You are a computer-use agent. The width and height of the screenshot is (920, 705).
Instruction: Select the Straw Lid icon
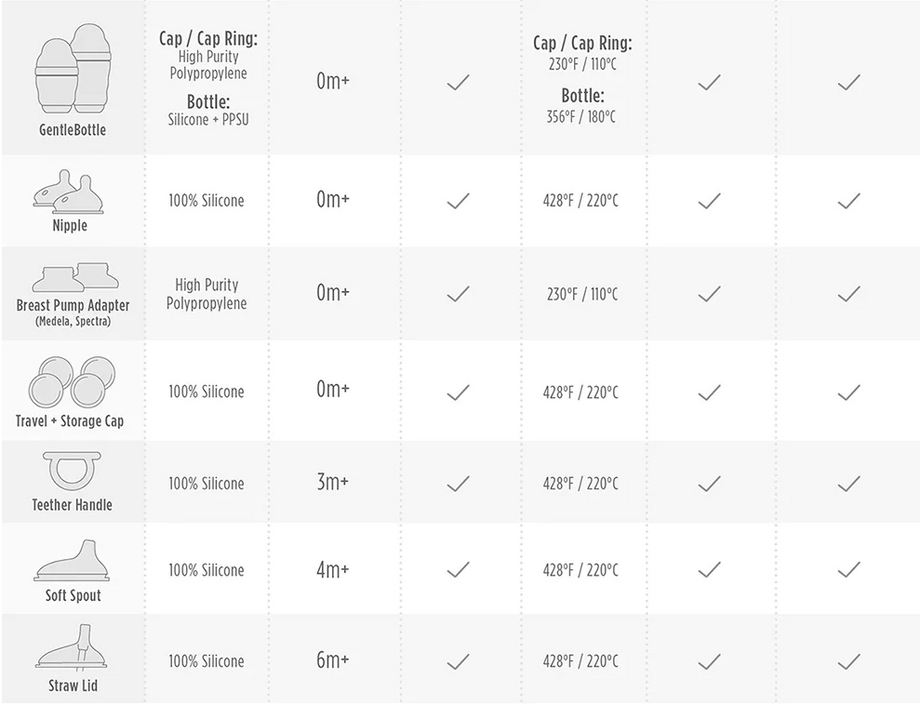[x=72, y=652]
